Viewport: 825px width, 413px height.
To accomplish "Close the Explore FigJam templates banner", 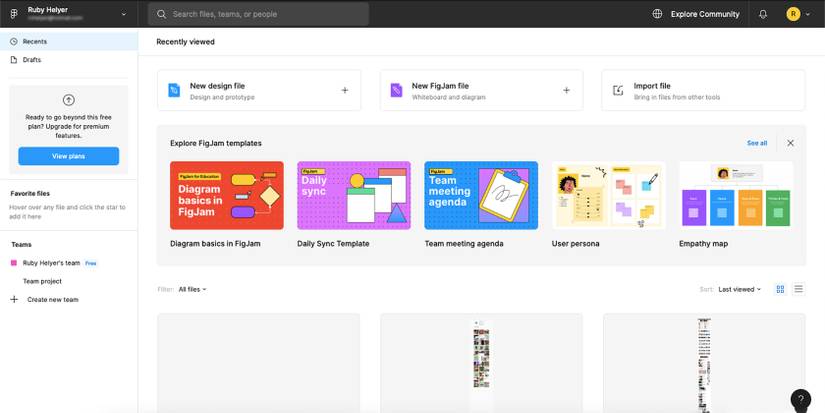I will click(x=790, y=143).
